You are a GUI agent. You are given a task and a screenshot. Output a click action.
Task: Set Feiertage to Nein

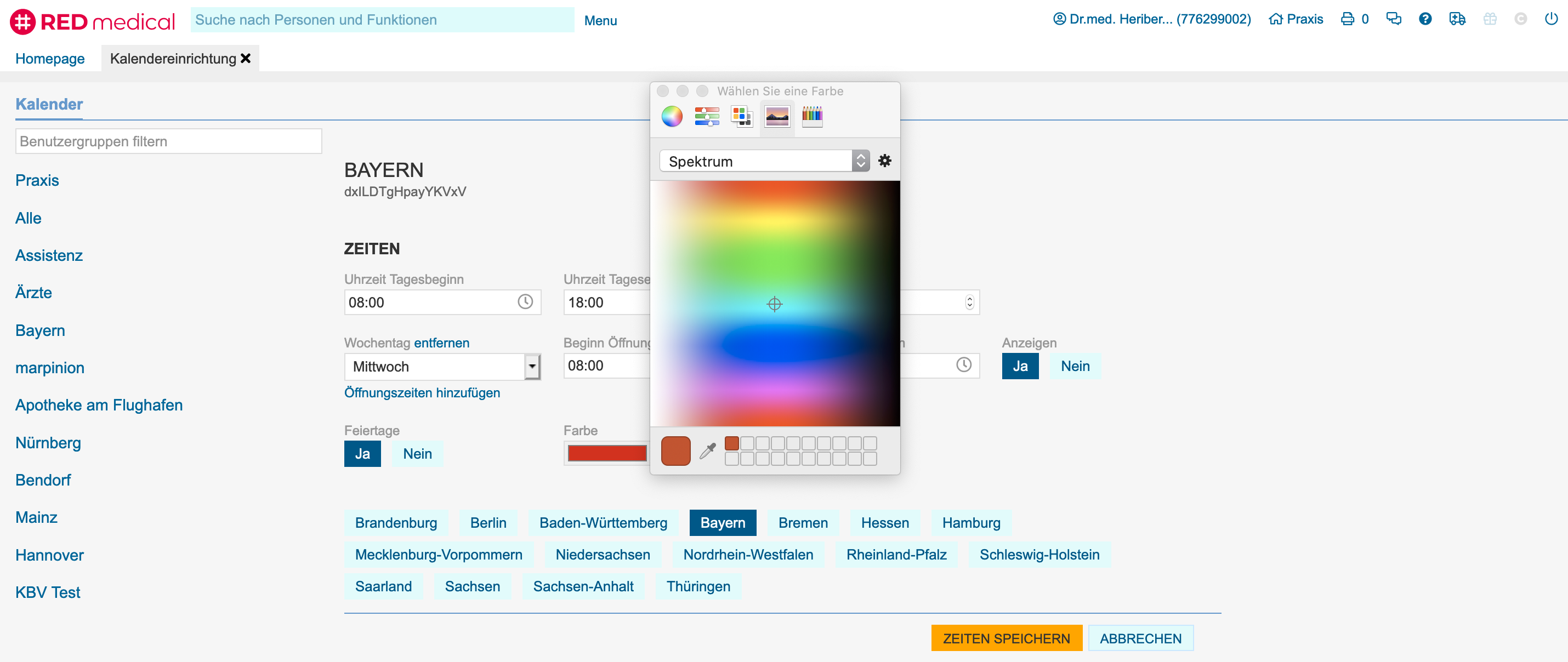click(x=417, y=454)
